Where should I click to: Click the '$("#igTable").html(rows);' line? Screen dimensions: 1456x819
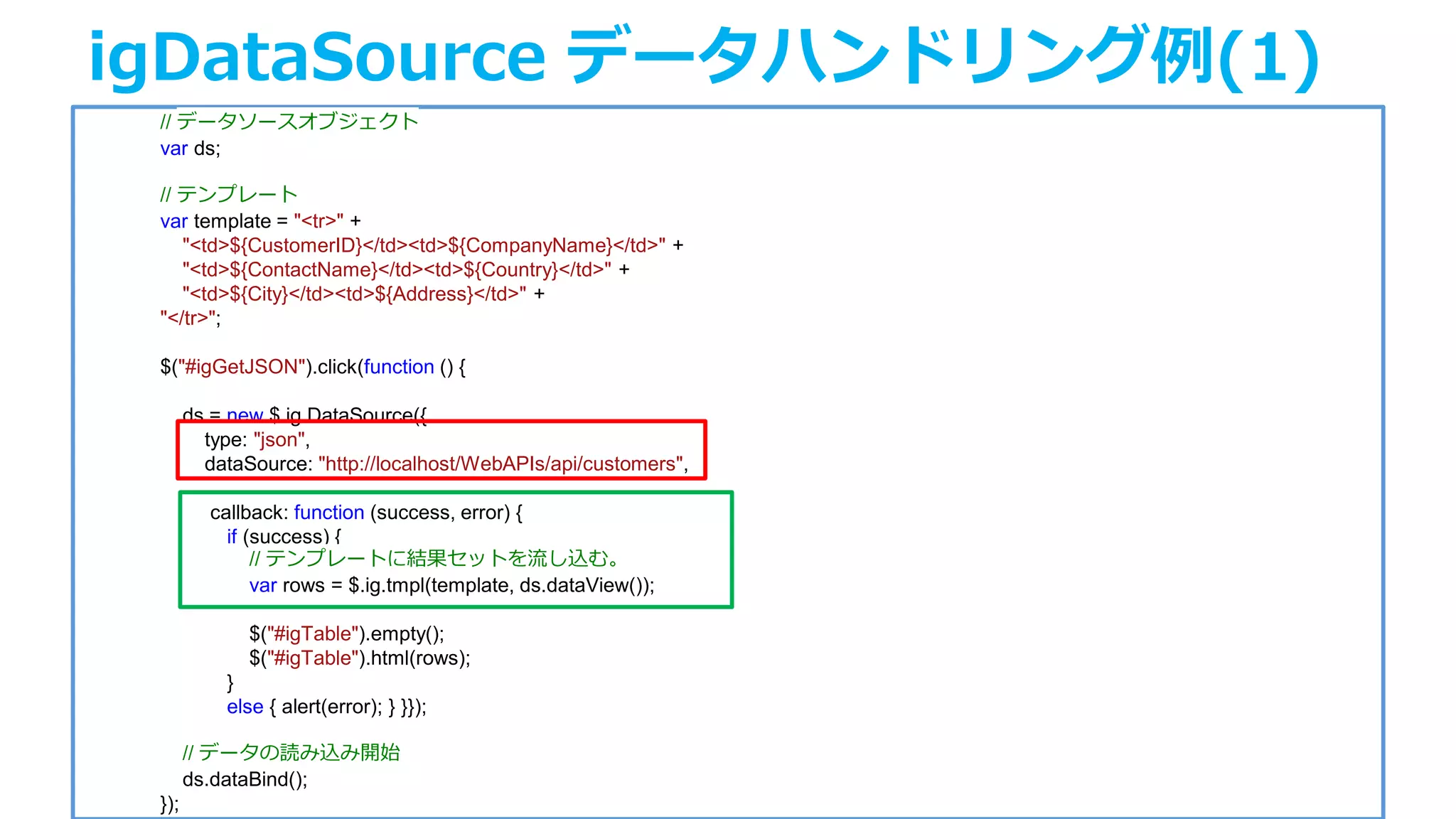point(360,658)
